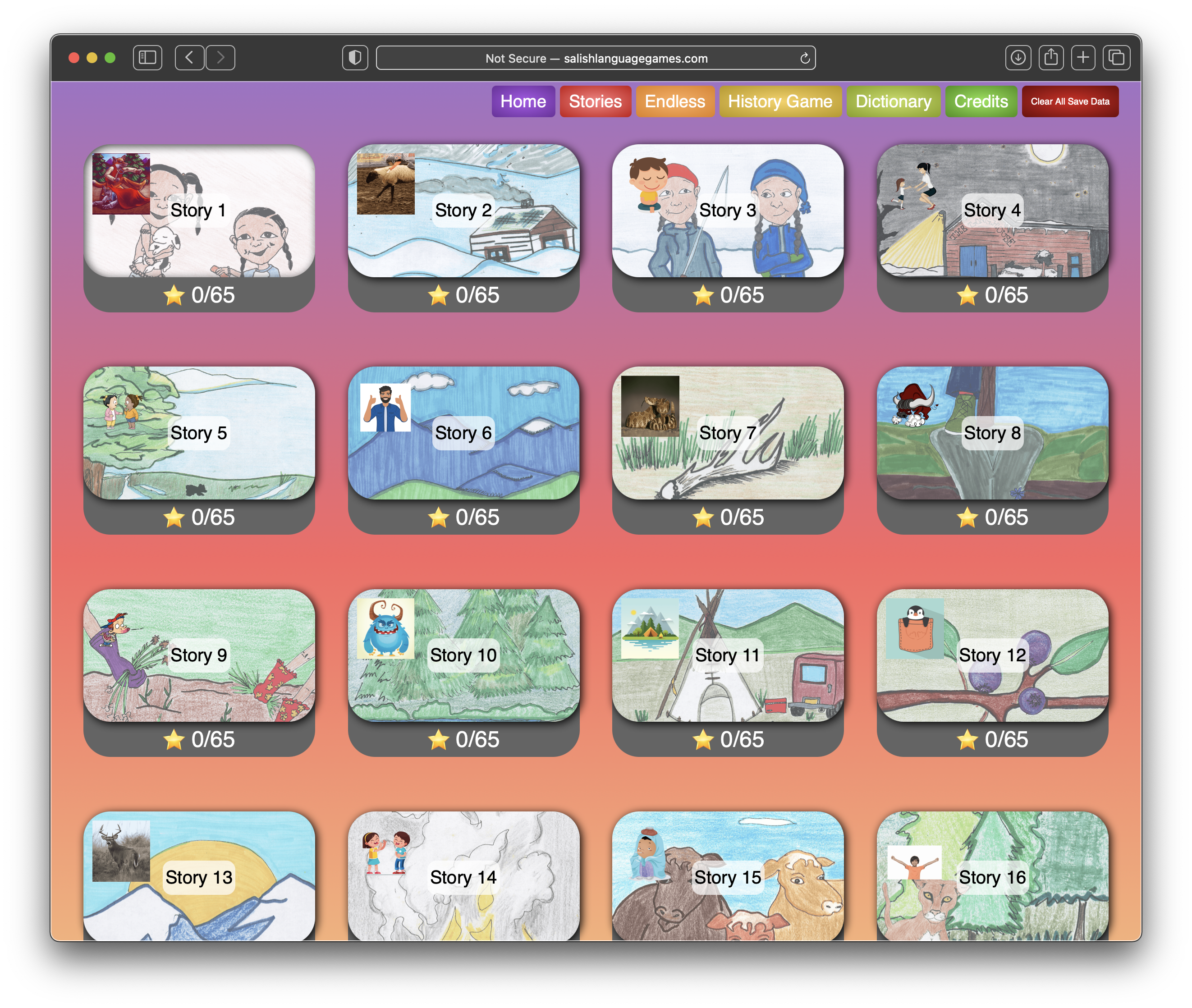View the Credits page
The image size is (1192, 1008).
tap(981, 102)
